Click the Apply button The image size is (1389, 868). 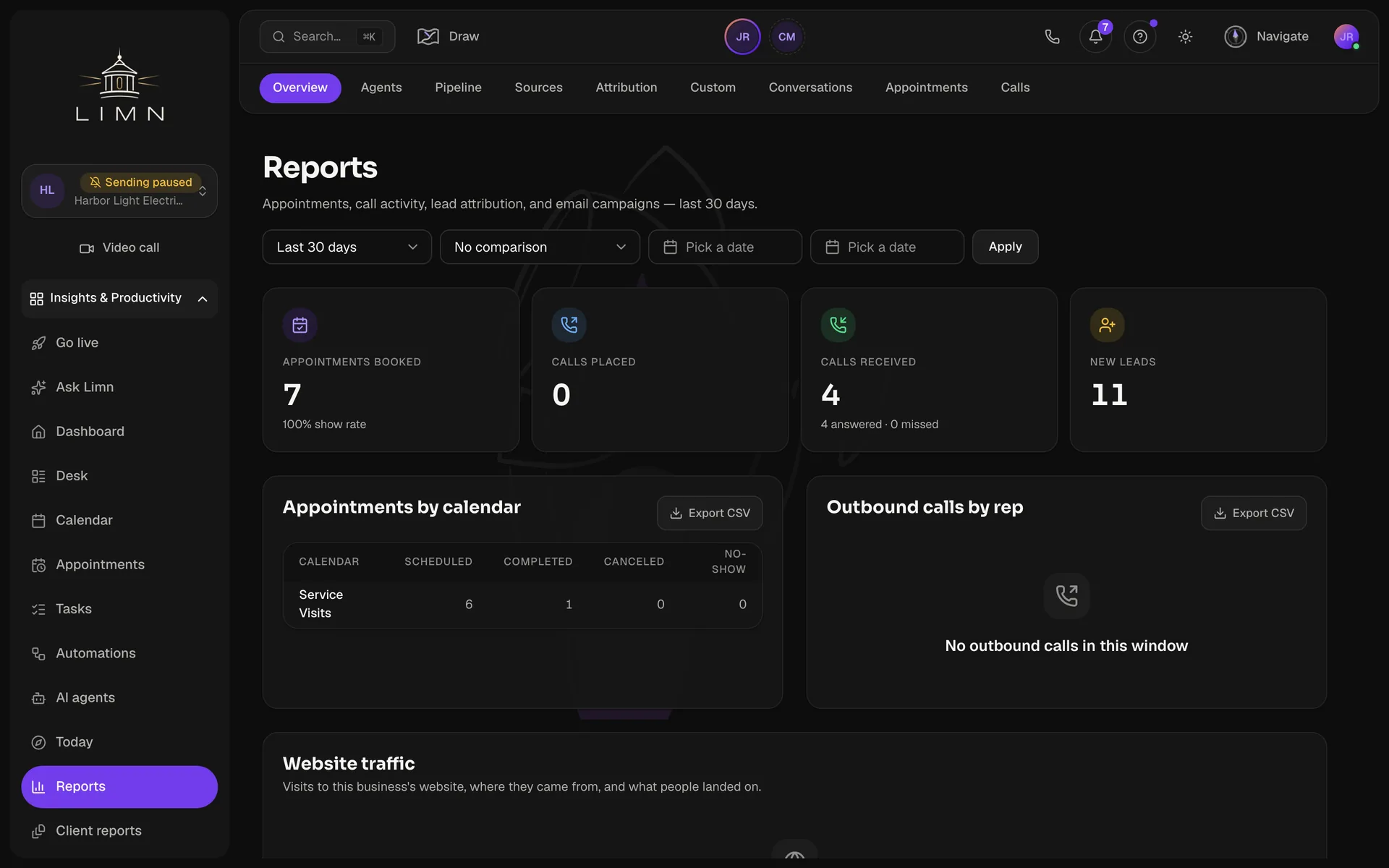(x=1005, y=247)
